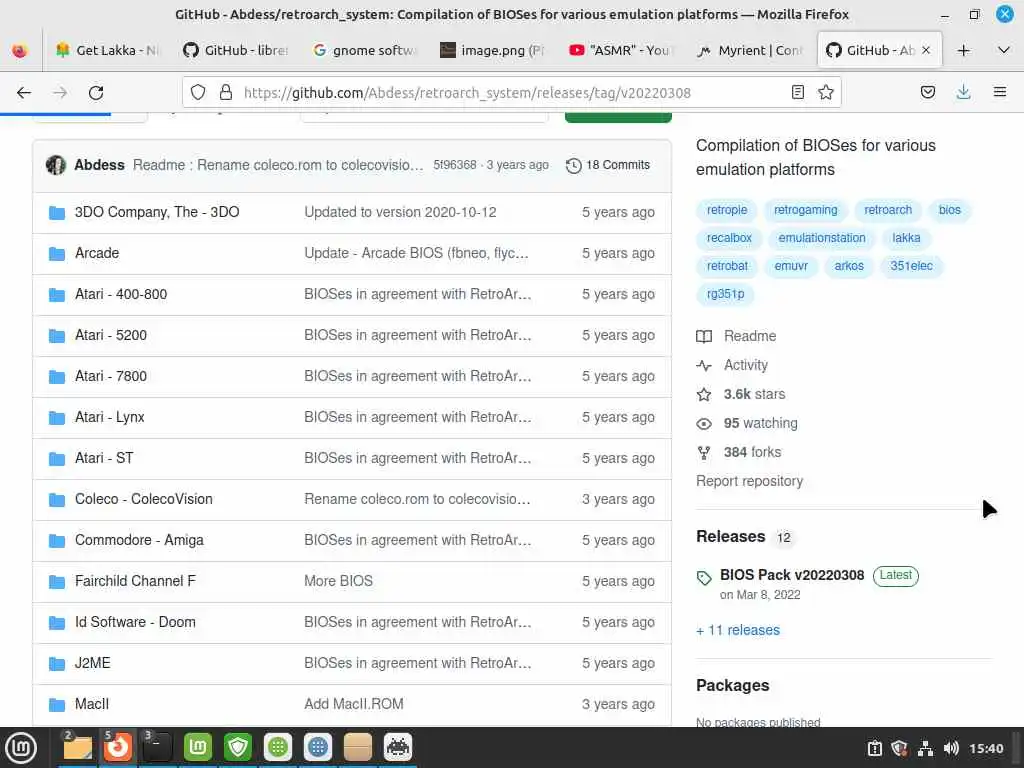Open the Atari - 400-800 folder
Viewport: 1024px width, 768px height.
(x=121, y=295)
